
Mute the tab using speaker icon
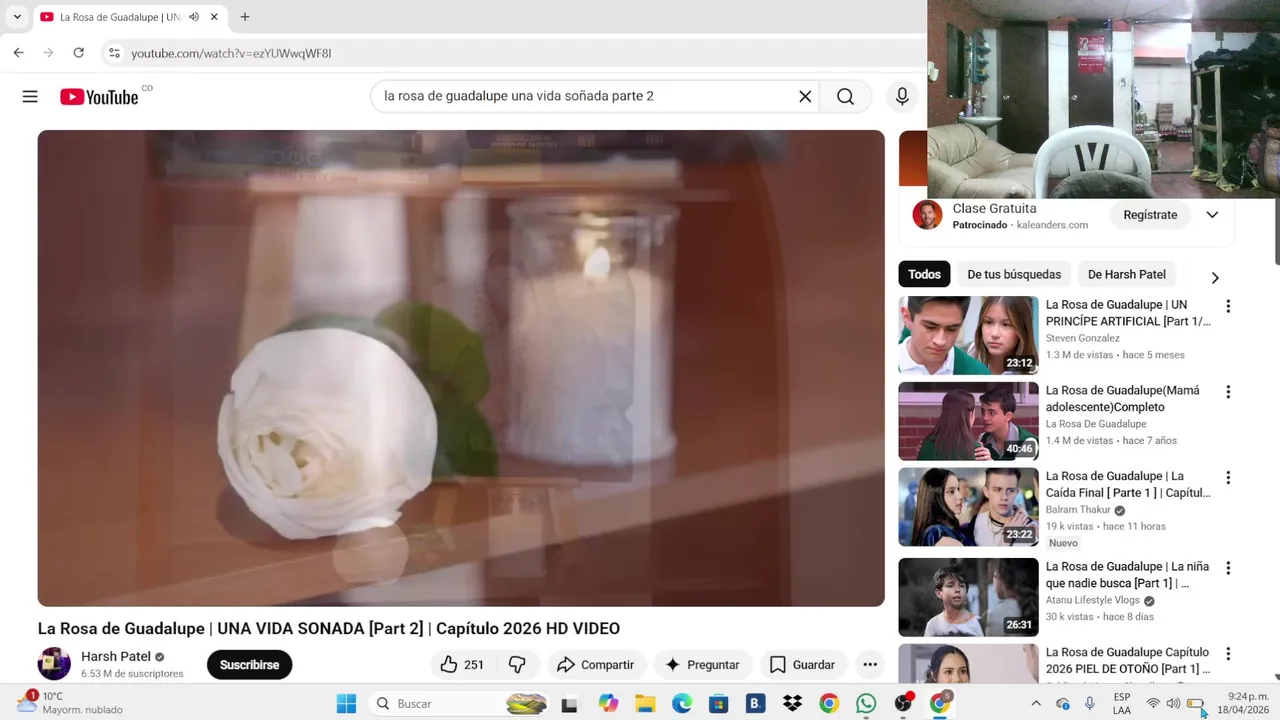point(194,17)
